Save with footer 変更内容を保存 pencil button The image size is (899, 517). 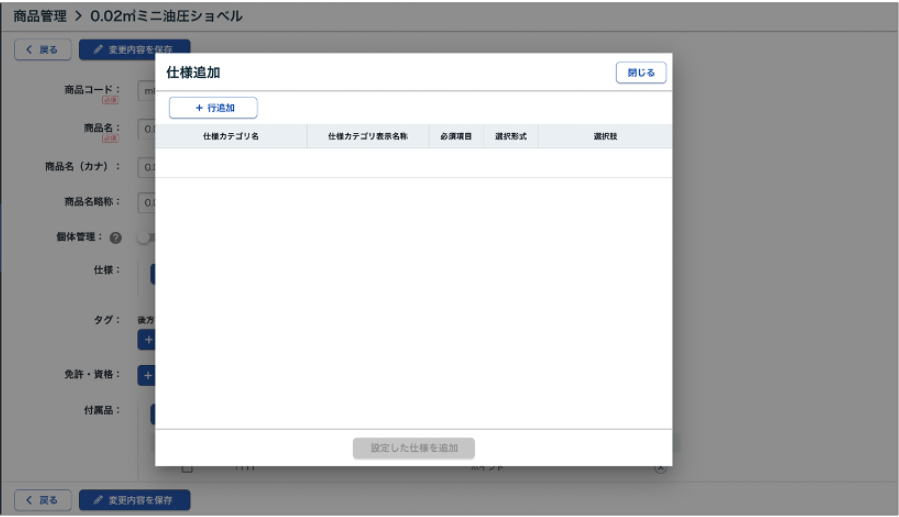point(134,500)
